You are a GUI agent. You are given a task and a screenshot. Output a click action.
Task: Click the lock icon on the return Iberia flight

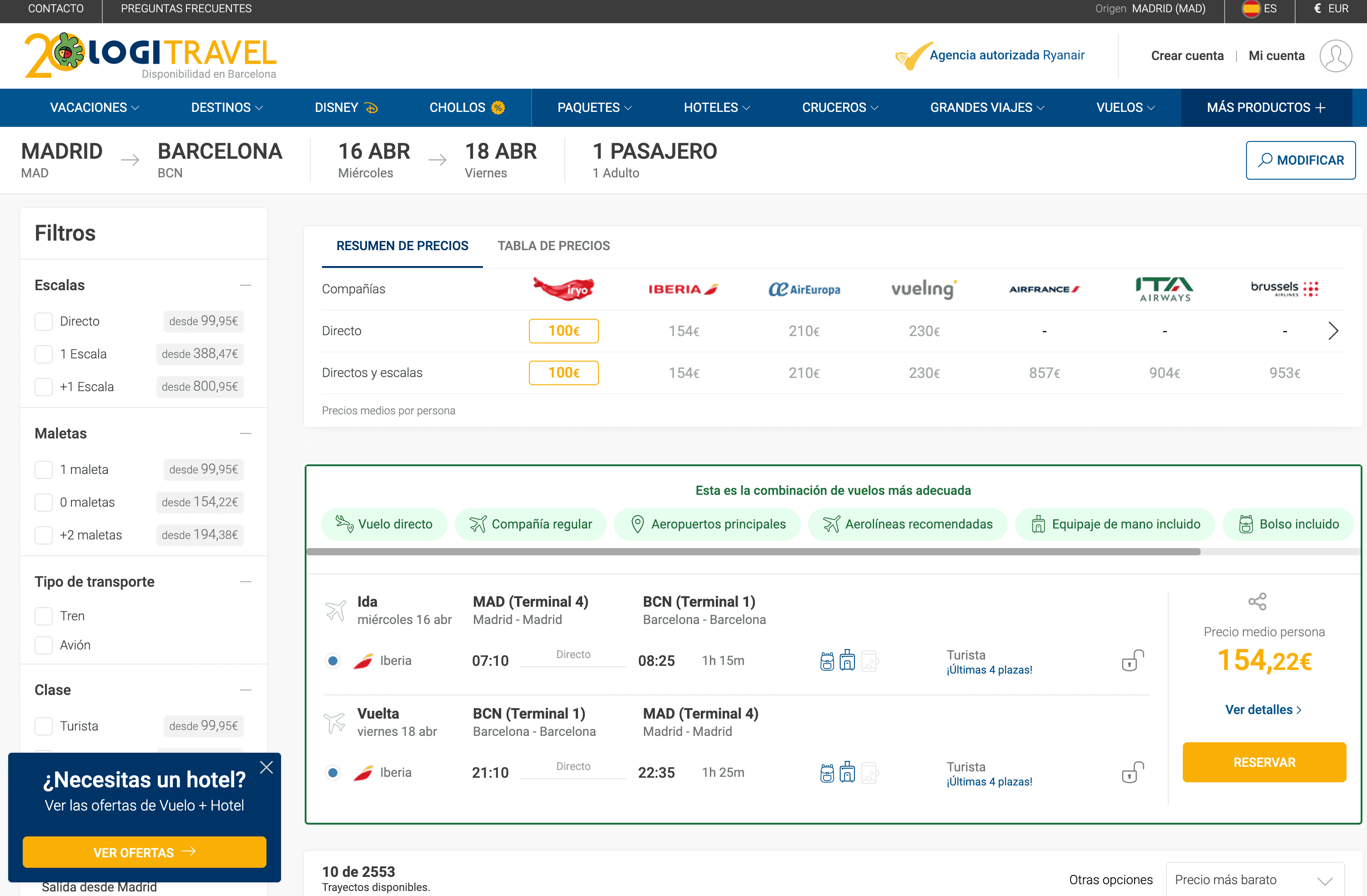click(x=1132, y=772)
